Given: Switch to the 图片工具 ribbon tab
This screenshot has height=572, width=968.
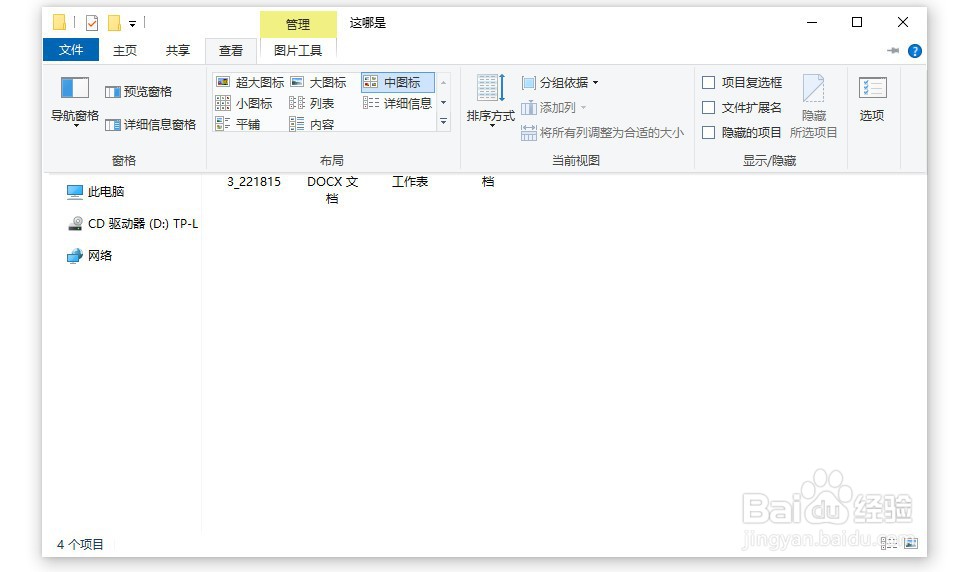Looking at the screenshot, I should (298, 51).
